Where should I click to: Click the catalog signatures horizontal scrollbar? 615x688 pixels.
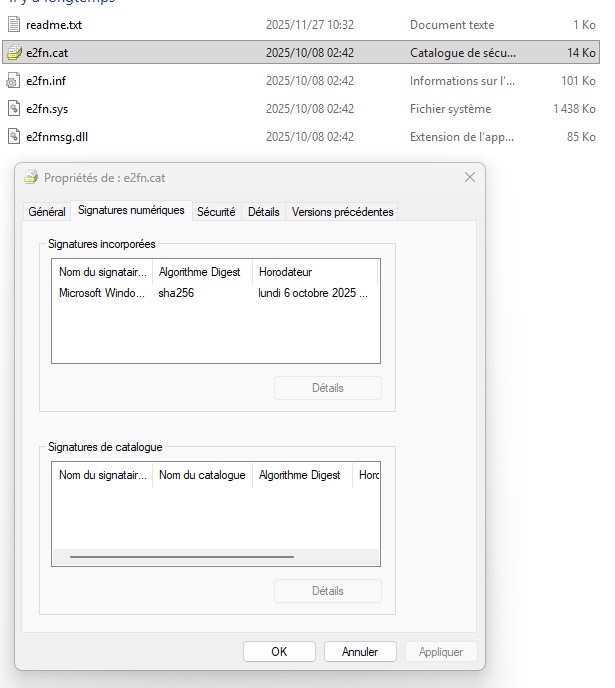pyautogui.click(x=182, y=556)
